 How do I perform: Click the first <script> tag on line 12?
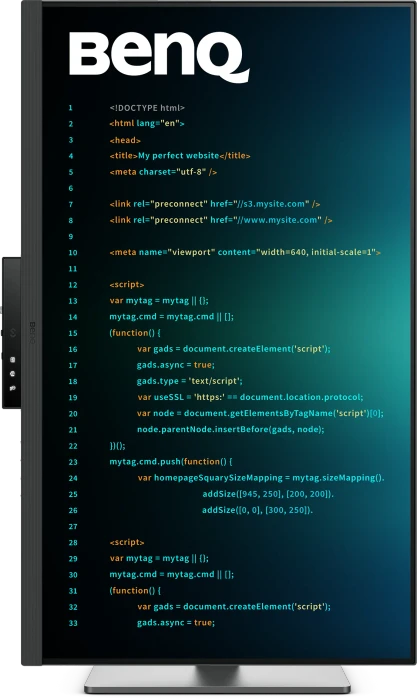(127, 285)
